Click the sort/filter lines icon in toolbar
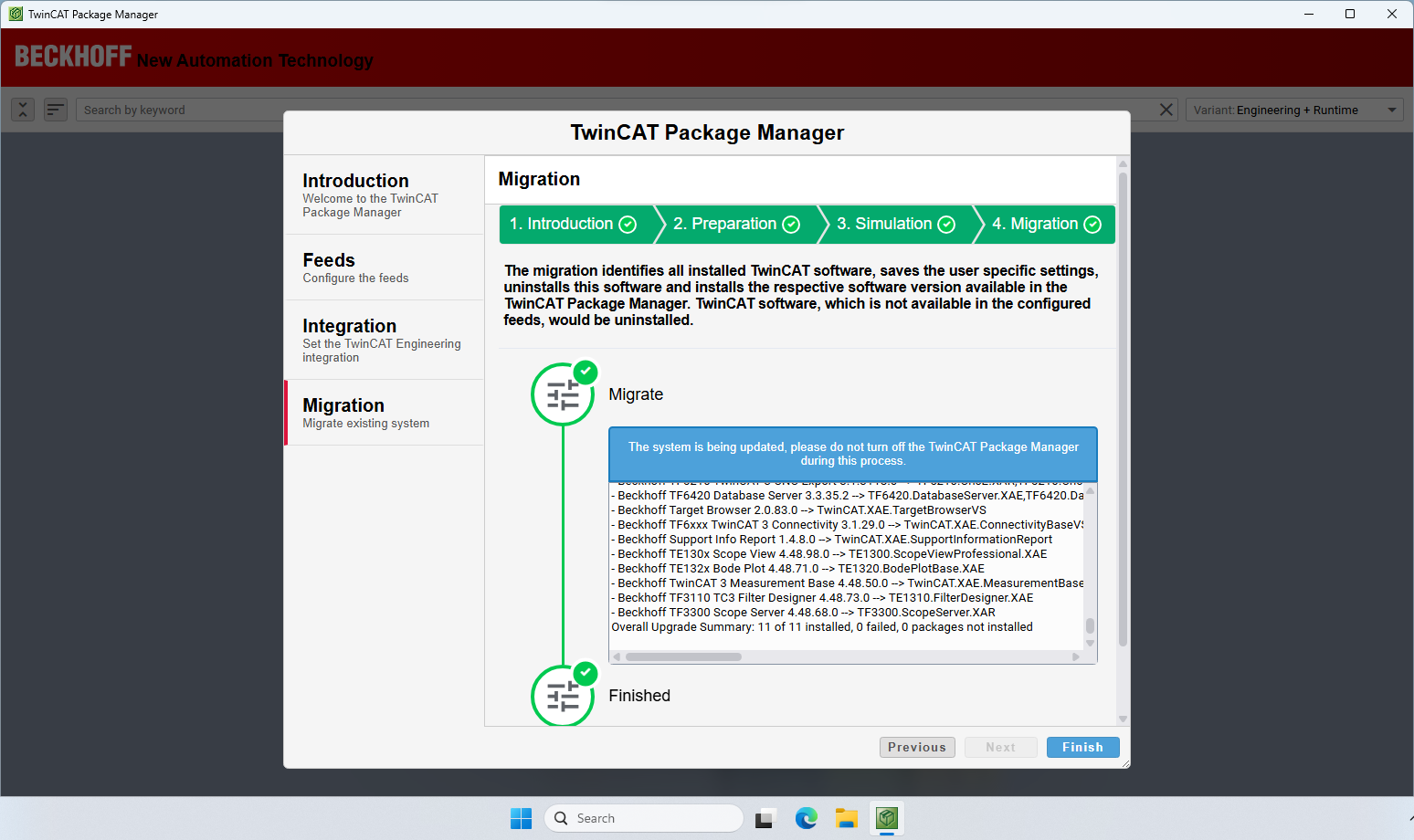 pos(56,110)
